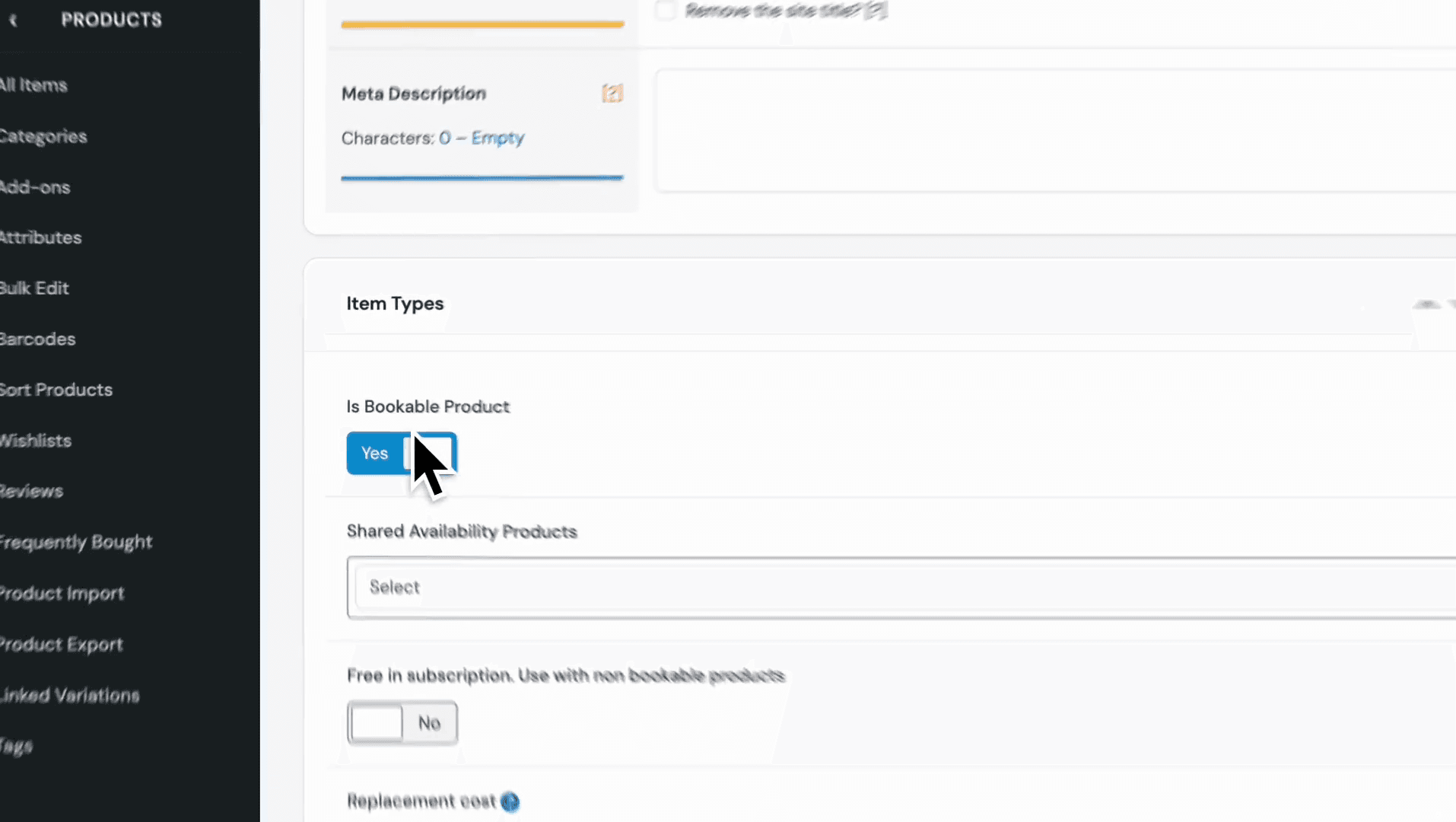The image size is (1456, 822).
Task: Open the Reviews section
Action: [31, 492]
